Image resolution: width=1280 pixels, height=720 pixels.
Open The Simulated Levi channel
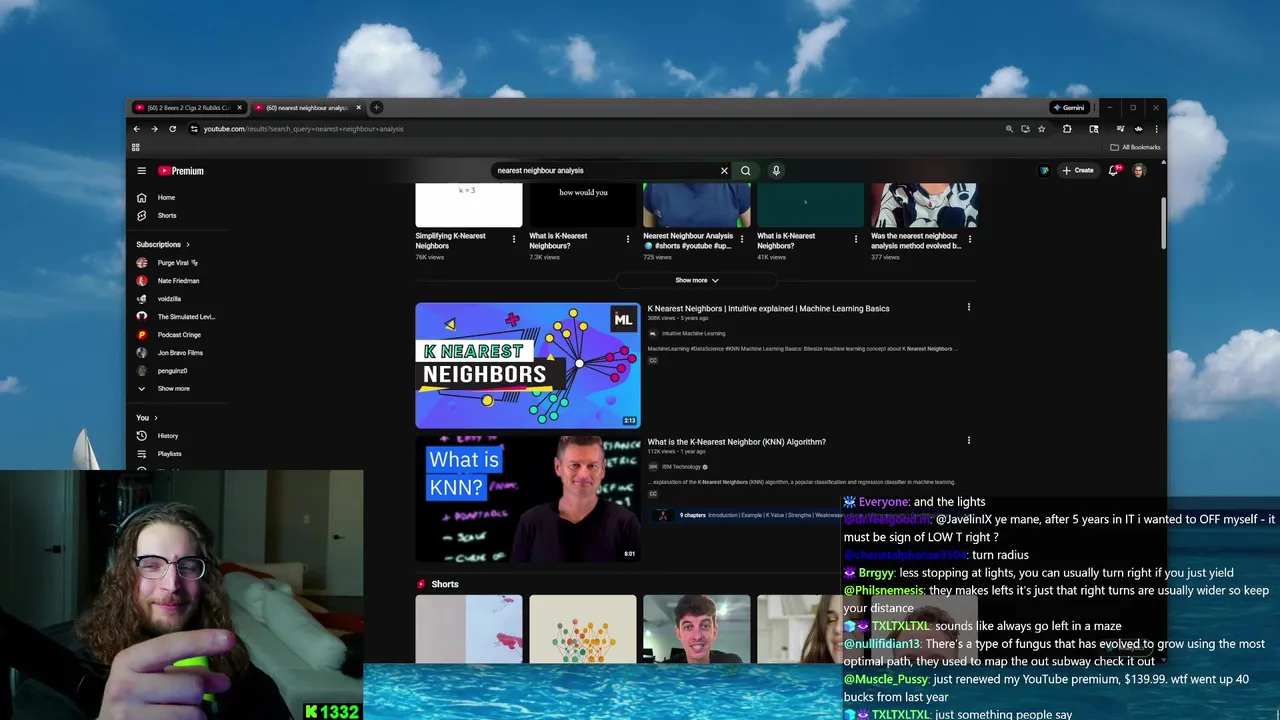(186, 317)
